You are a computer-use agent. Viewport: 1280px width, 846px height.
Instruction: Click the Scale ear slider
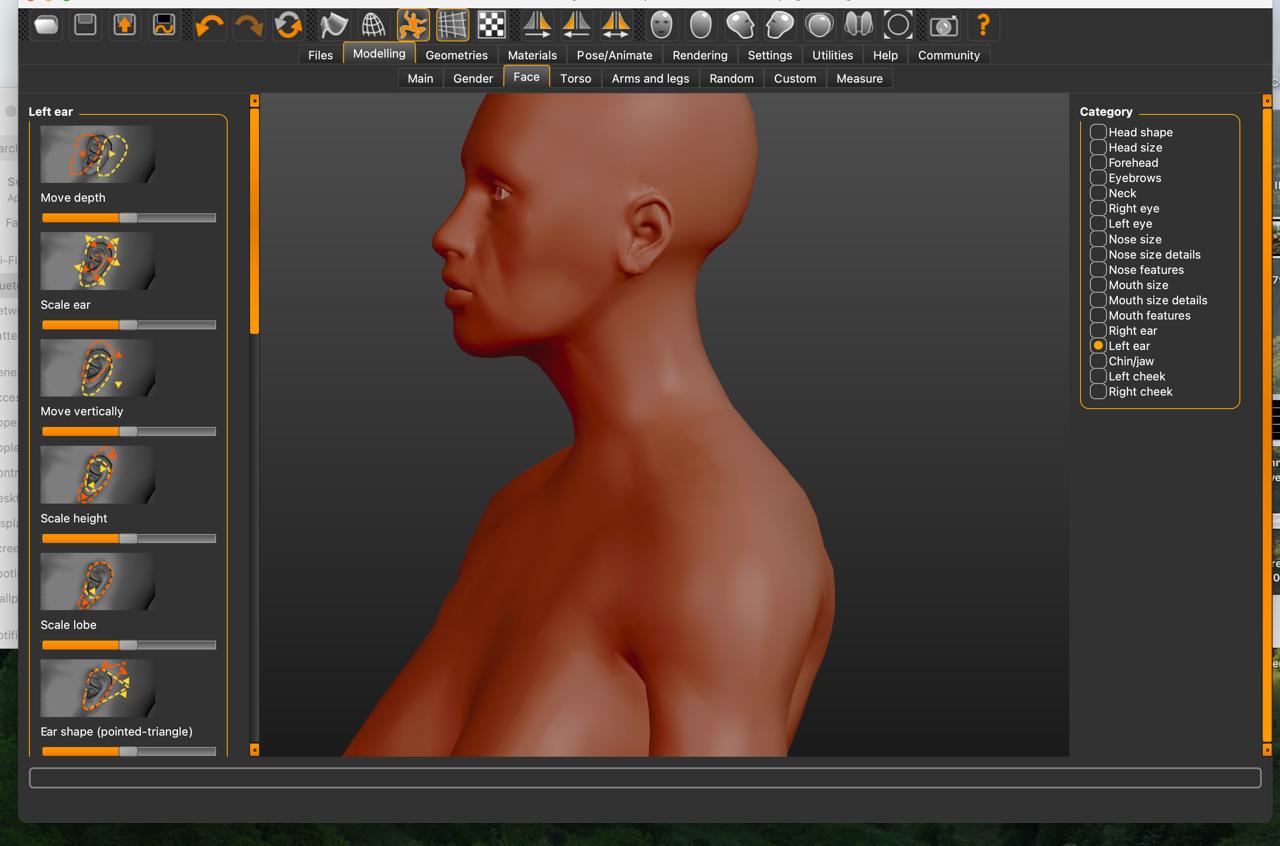[x=128, y=325]
